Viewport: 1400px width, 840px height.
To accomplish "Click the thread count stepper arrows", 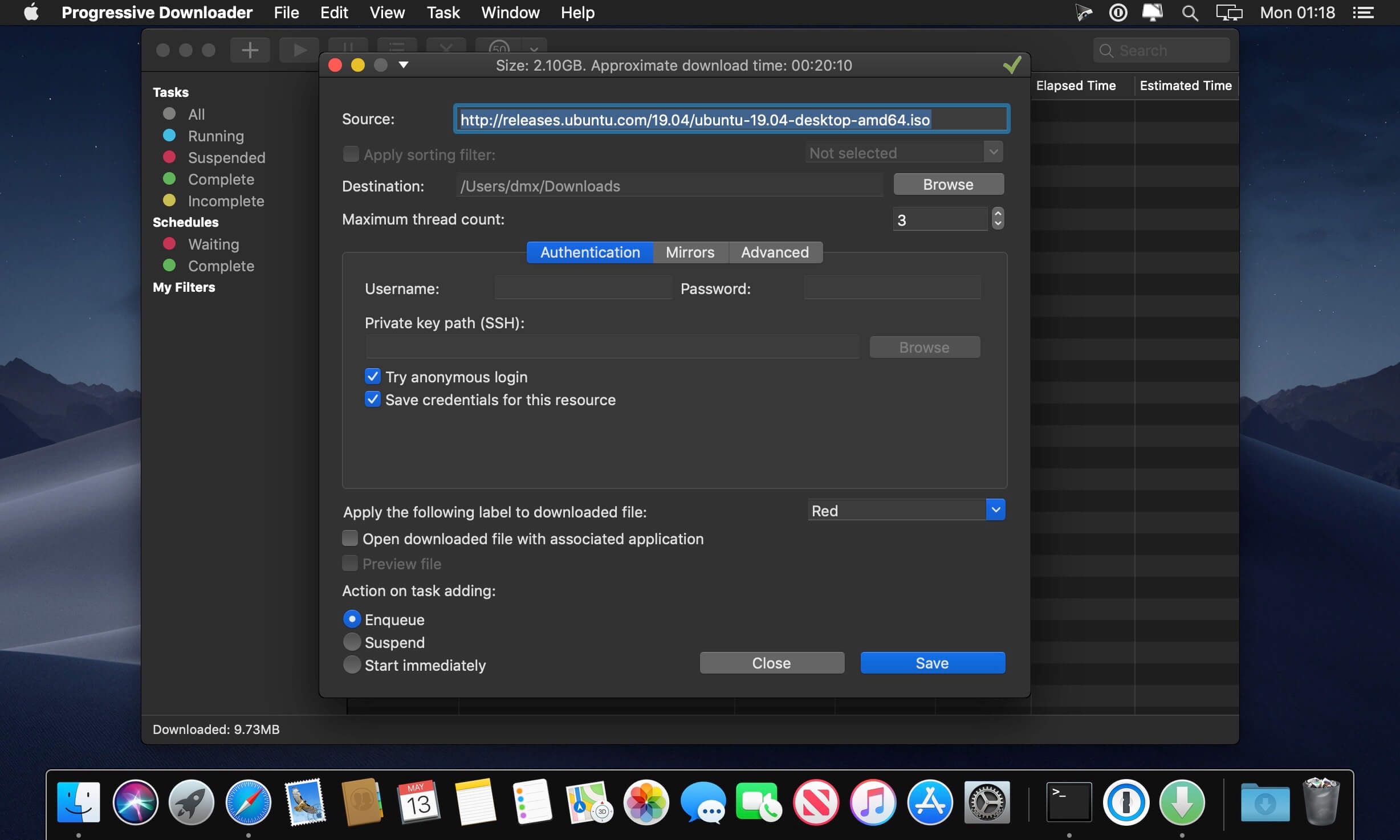I will [x=998, y=219].
